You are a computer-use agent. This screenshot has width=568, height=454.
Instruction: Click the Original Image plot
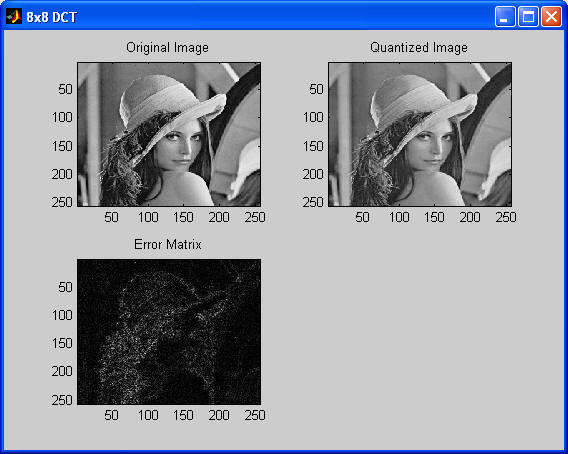point(169,134)
